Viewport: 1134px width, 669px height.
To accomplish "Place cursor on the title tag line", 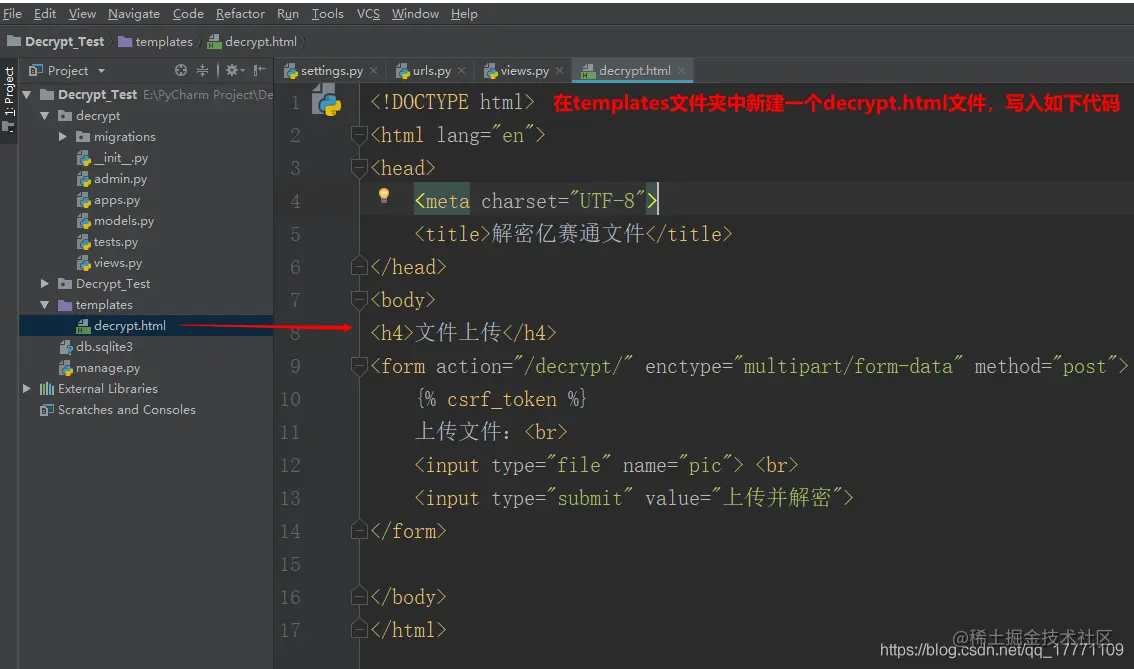I will click(573, 234).
